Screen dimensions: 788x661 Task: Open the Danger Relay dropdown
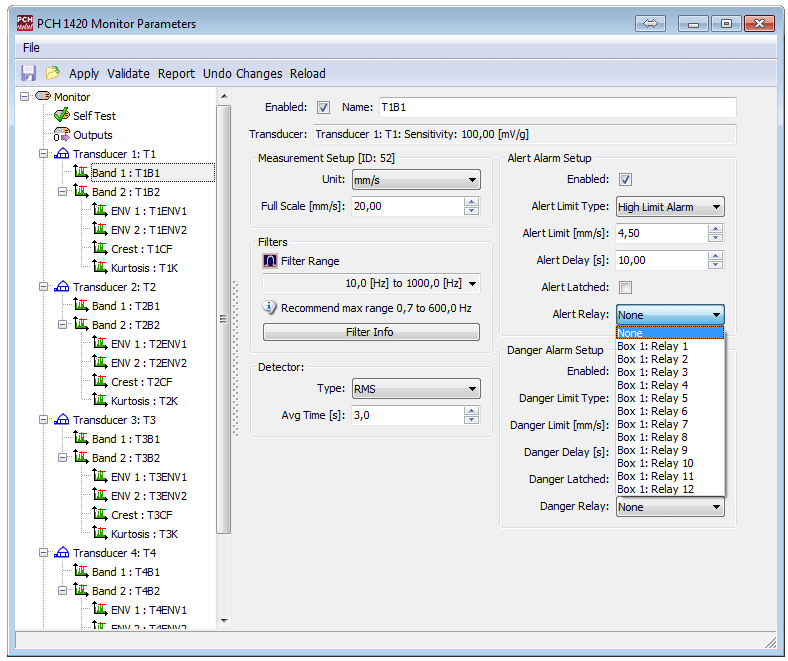[670, 507]
